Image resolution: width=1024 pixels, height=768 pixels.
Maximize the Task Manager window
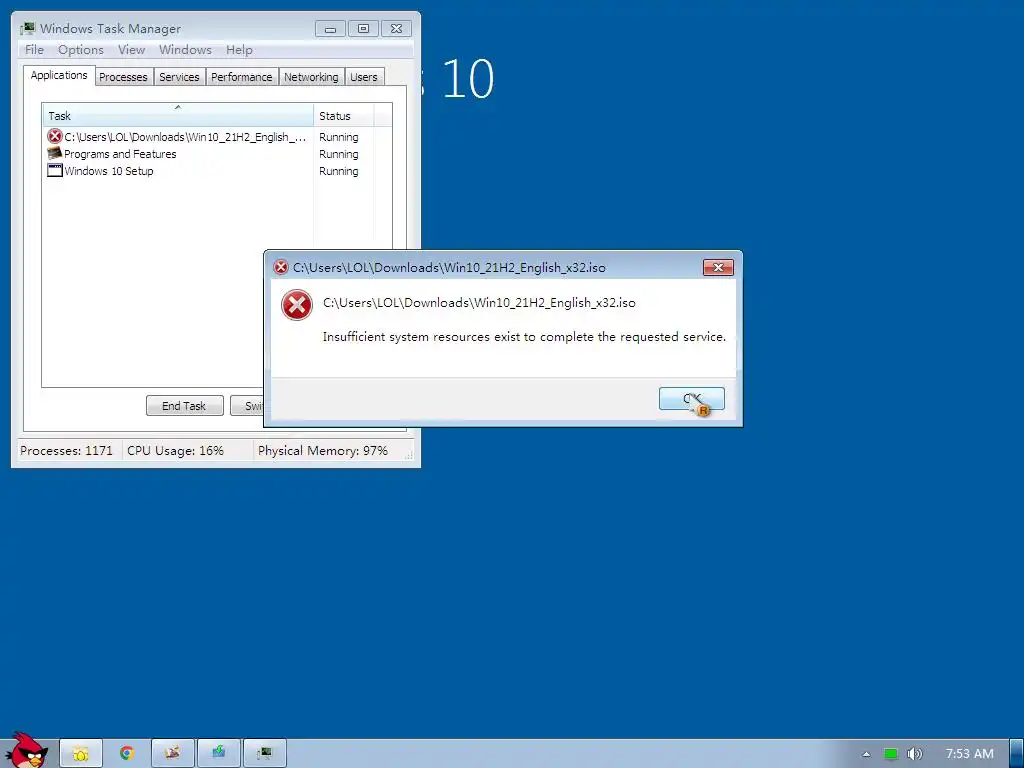(x=363, y=29)
